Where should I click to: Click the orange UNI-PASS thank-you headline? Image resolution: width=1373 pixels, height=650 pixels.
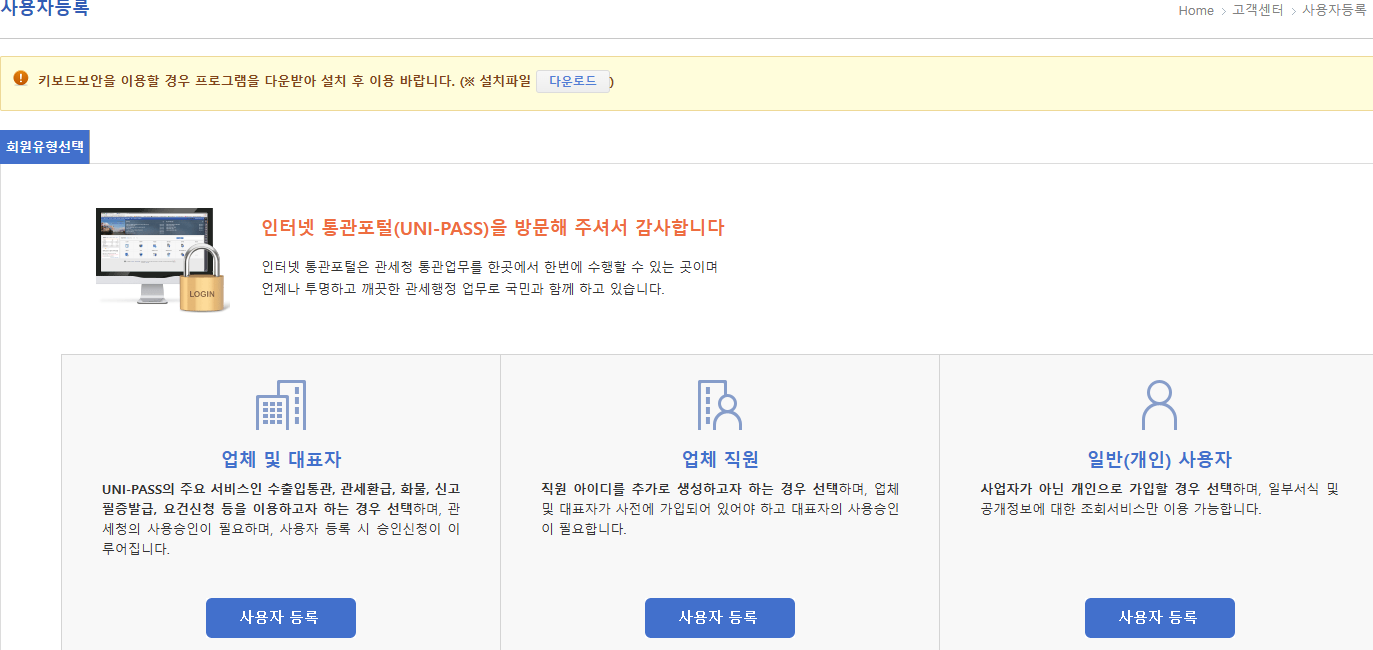click(x=492, y=228)
